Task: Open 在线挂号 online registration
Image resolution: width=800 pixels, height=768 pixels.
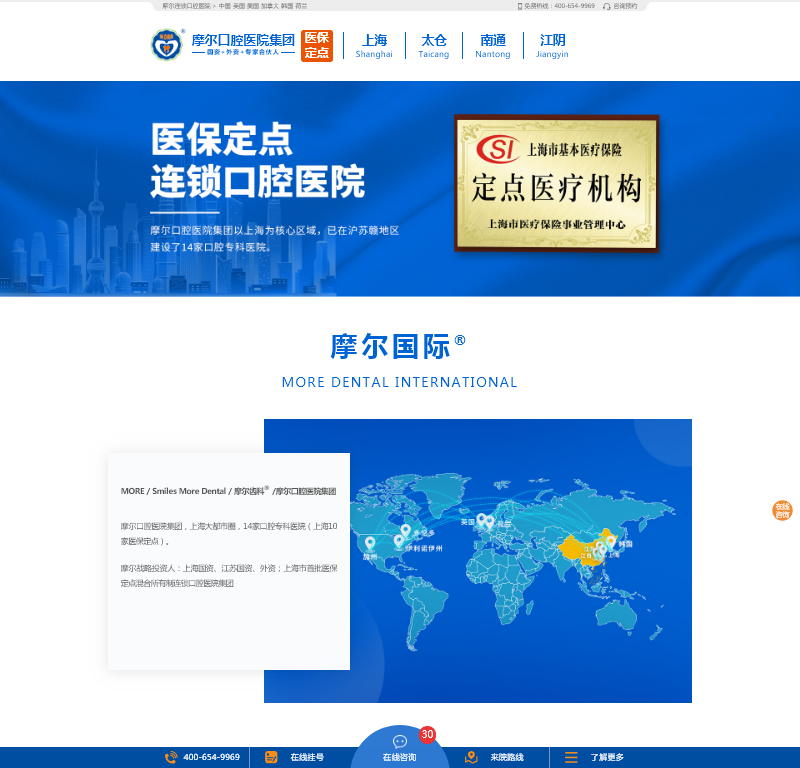Action: point(307,757)
